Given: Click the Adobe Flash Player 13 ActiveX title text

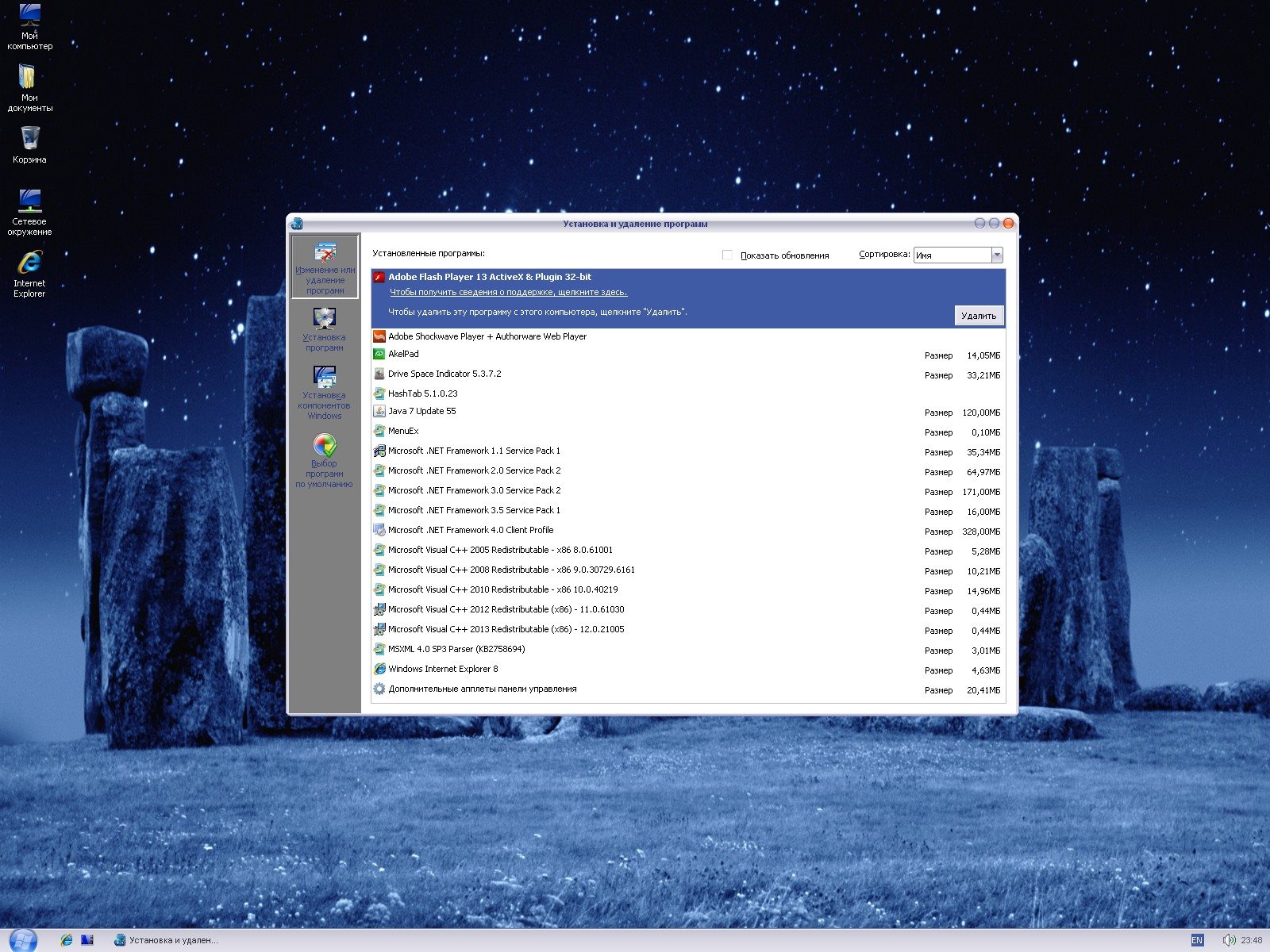Looking at the screenshot, I should pos(490,277).
